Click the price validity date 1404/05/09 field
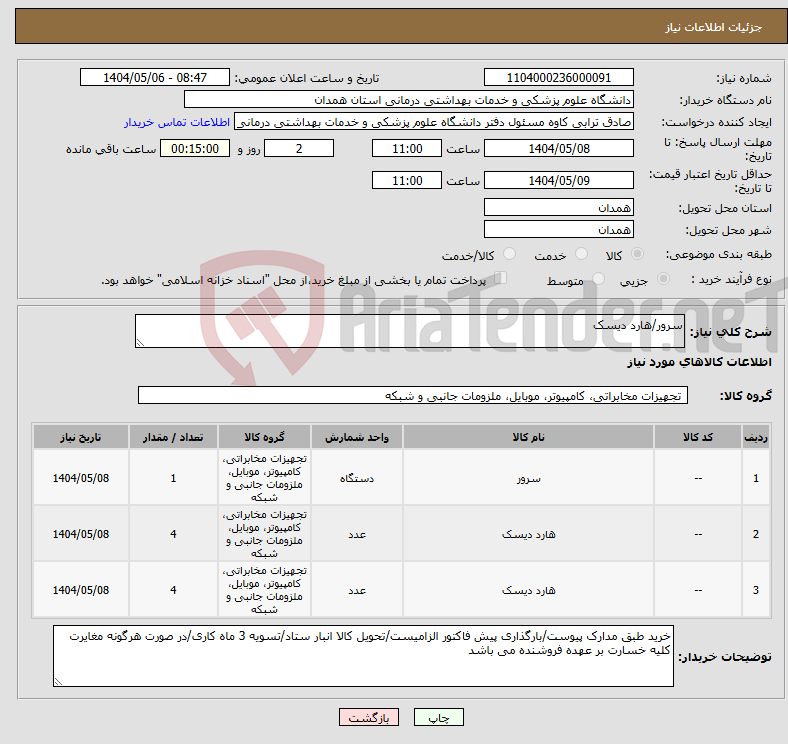The image size is (788, 744). [558, 180]
